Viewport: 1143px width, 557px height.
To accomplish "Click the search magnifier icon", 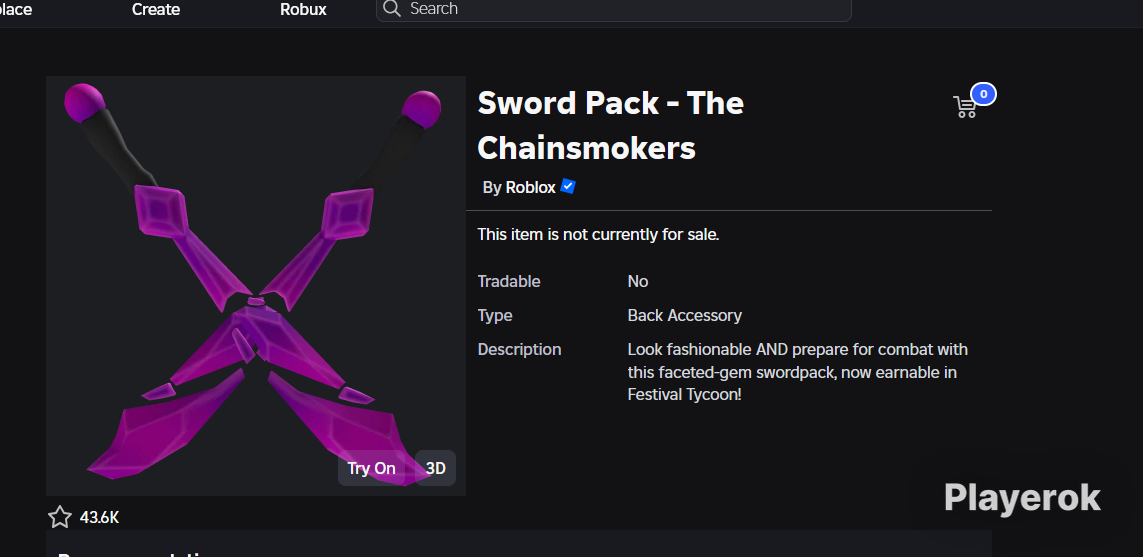I will tap(392, 9).
